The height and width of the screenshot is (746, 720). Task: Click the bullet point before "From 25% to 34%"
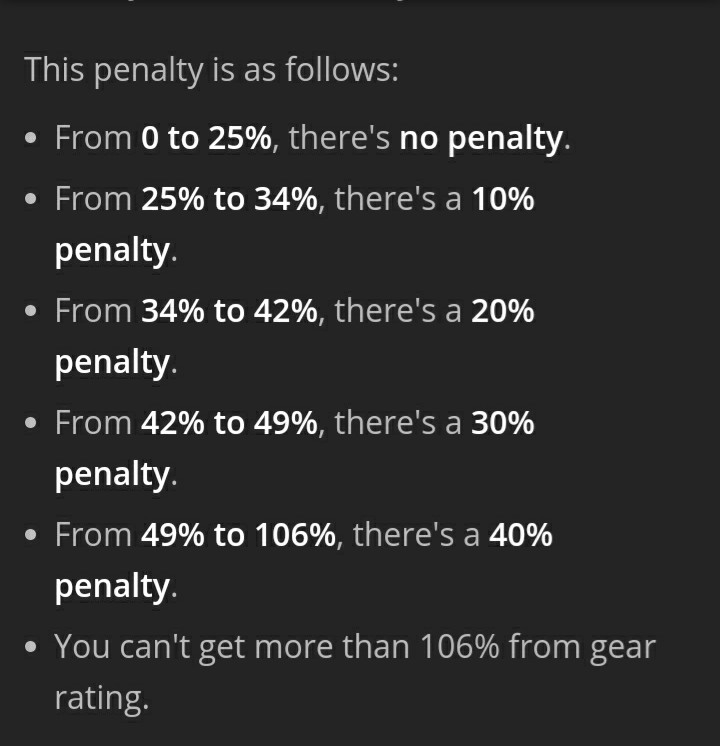pos(34,202)
